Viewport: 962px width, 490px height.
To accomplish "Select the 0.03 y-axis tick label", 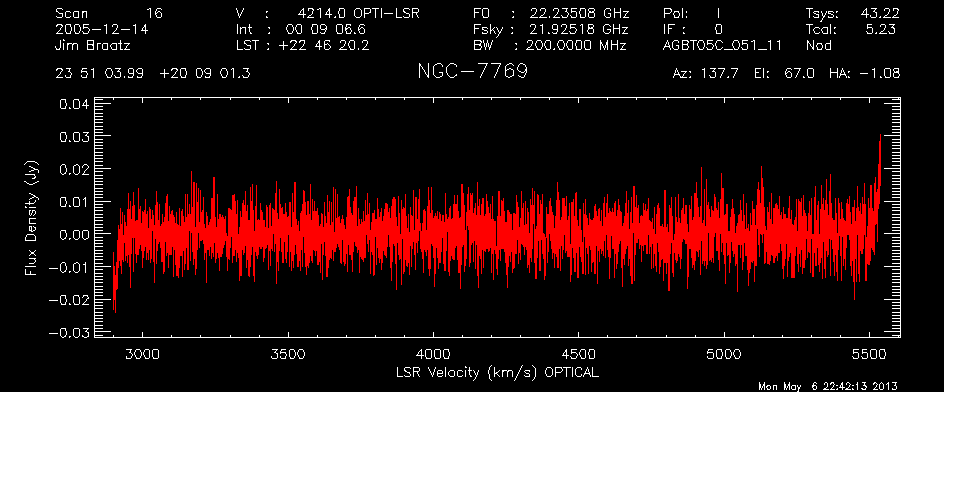I will tap(74, 136).
